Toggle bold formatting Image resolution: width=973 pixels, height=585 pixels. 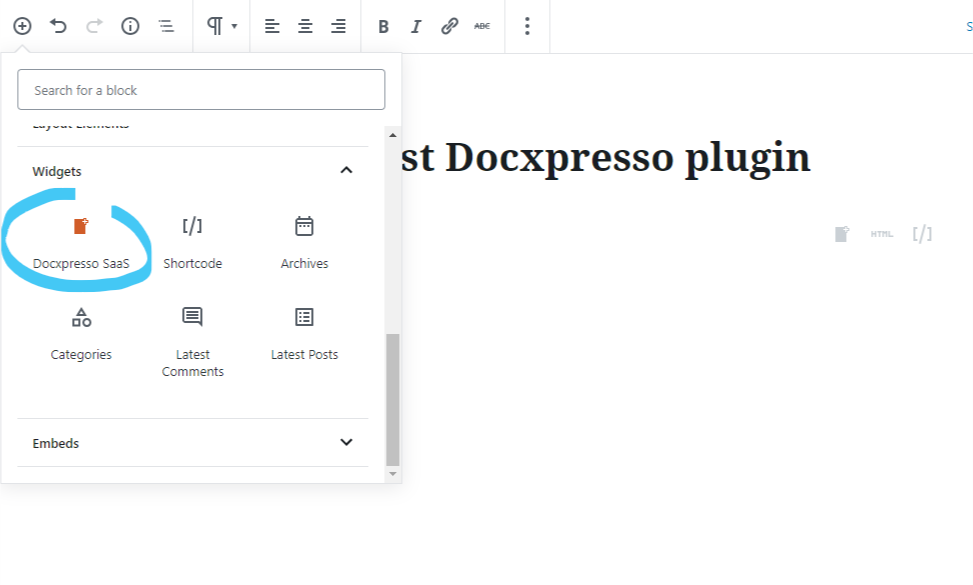pyautogui.click(x=383, y=26)
